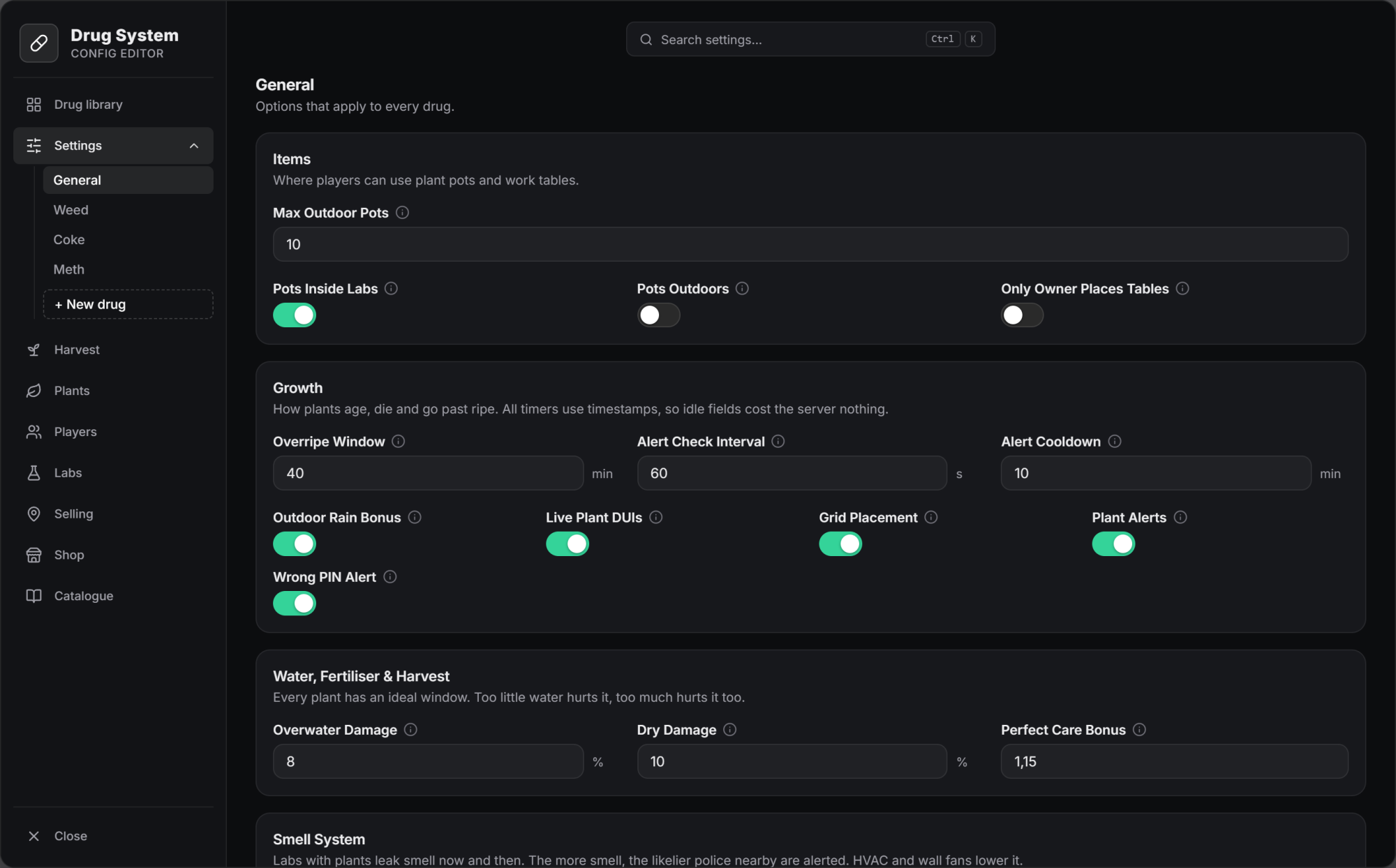
Task: Disable the Pots Inside Labs toggle
Action: pos(295,315)
